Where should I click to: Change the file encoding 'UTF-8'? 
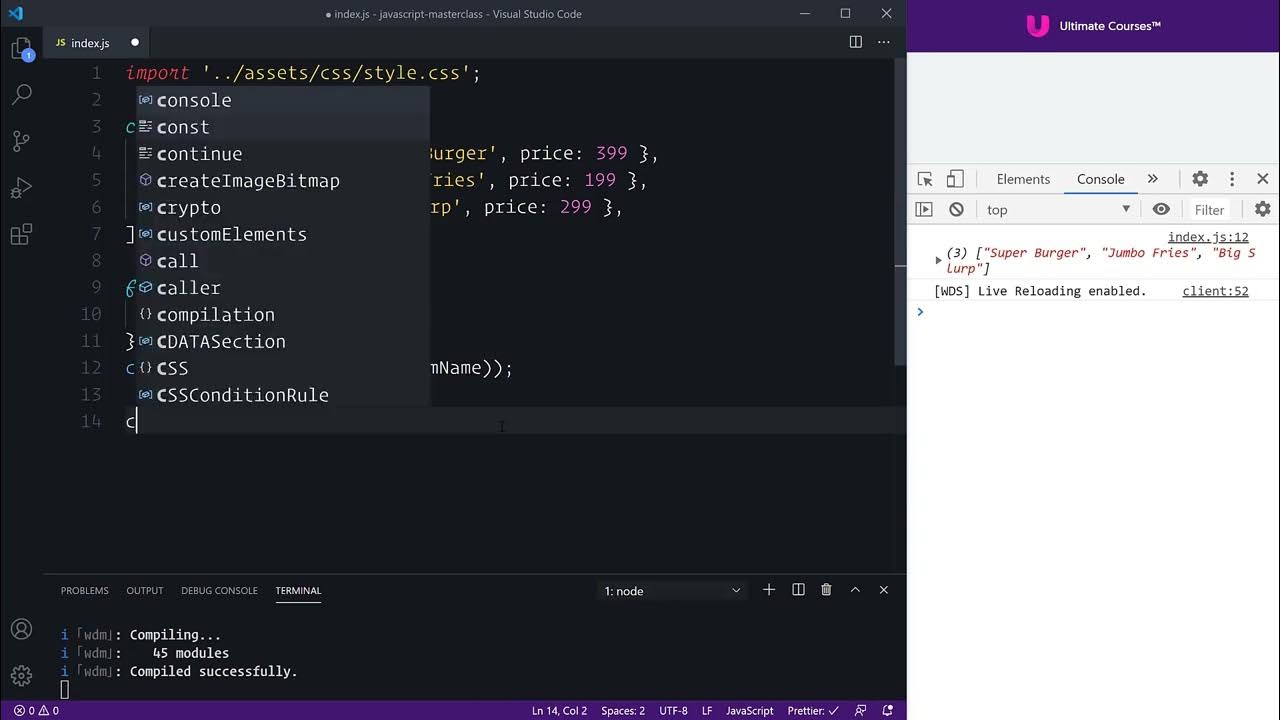[x=673, y=711]
